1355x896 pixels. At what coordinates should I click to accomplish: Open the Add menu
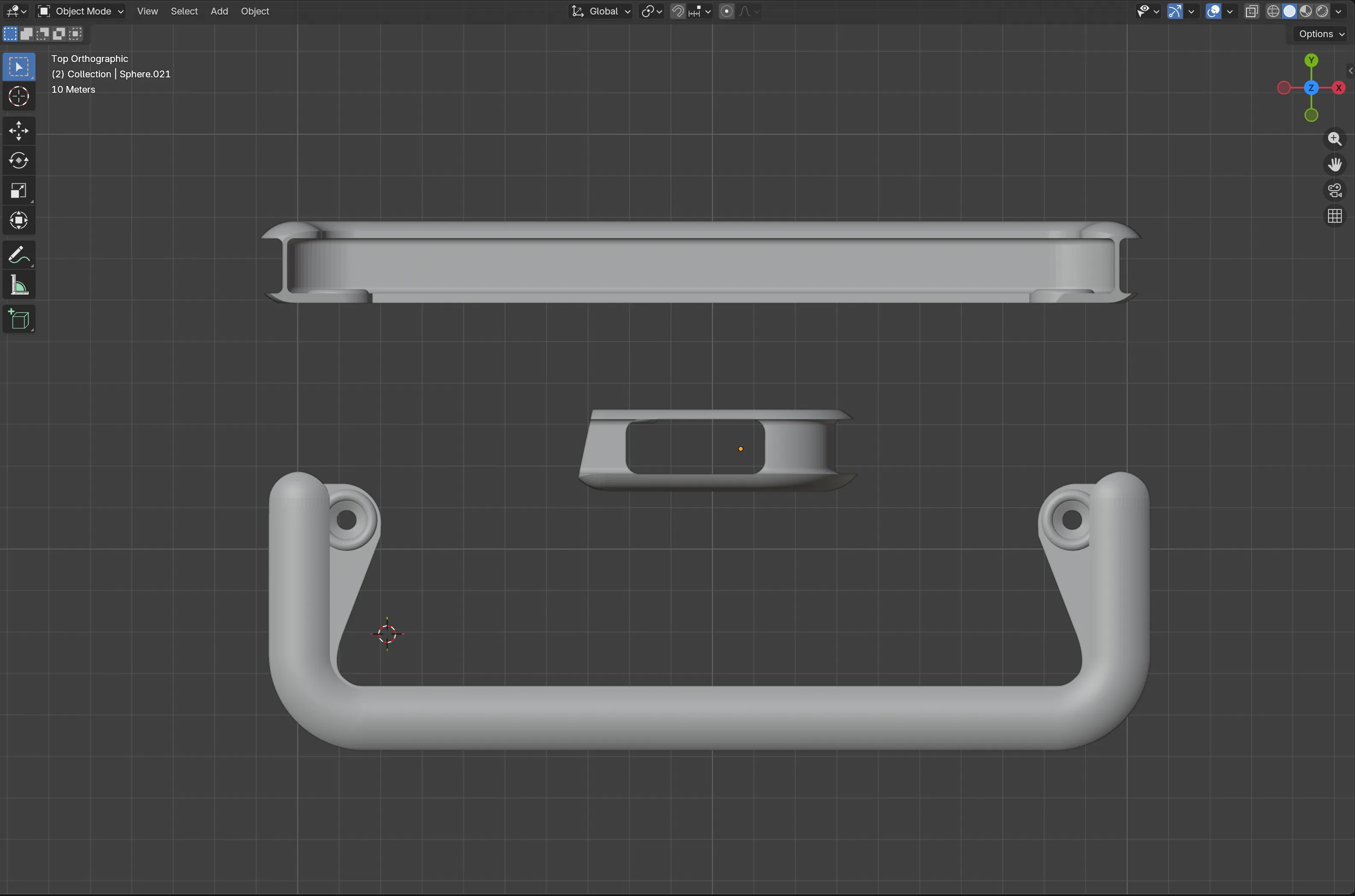[x=219, y=11]
